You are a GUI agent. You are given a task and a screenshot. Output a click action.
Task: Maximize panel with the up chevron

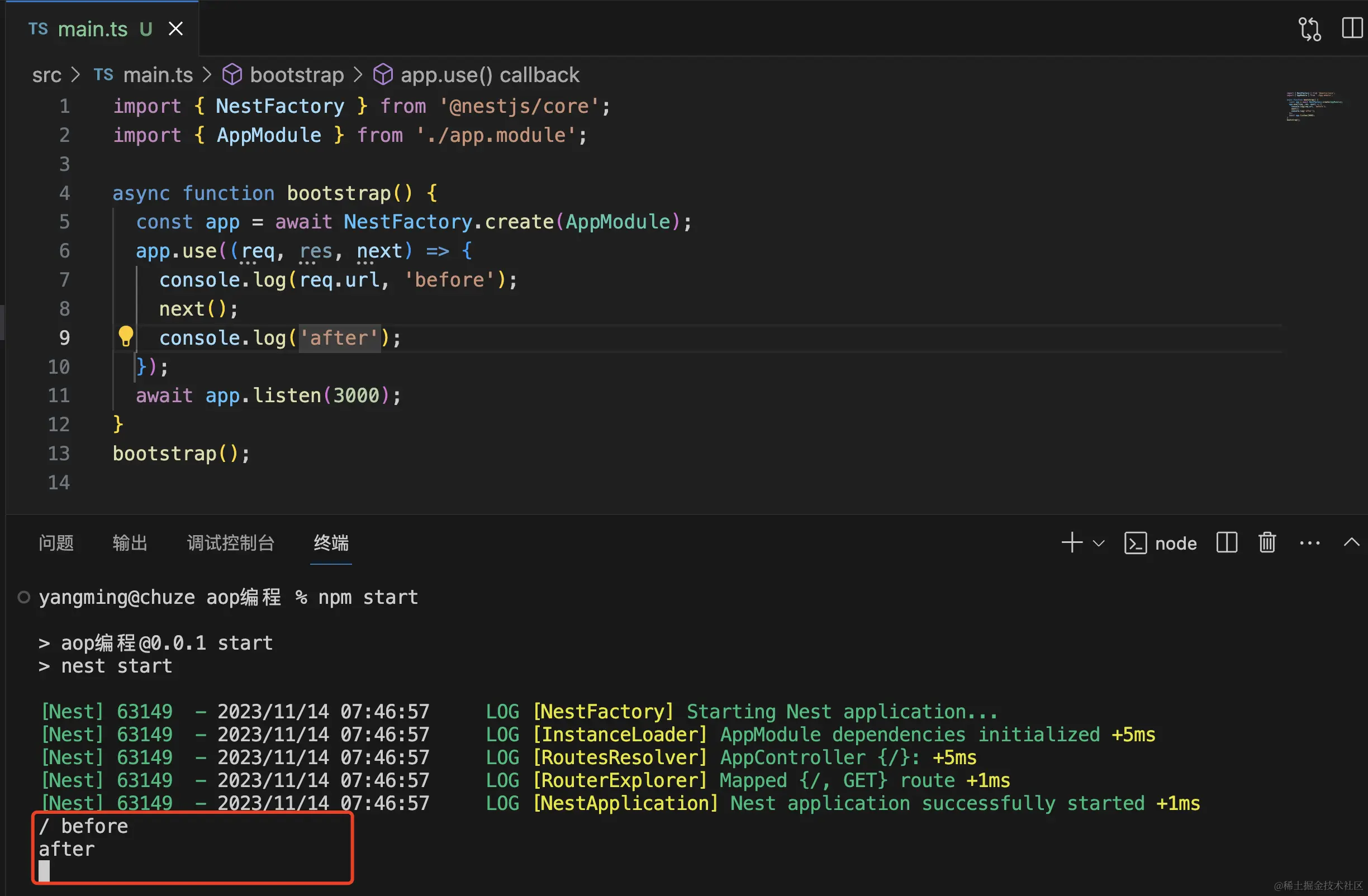pyautogui.click(x=1351, y=542)
